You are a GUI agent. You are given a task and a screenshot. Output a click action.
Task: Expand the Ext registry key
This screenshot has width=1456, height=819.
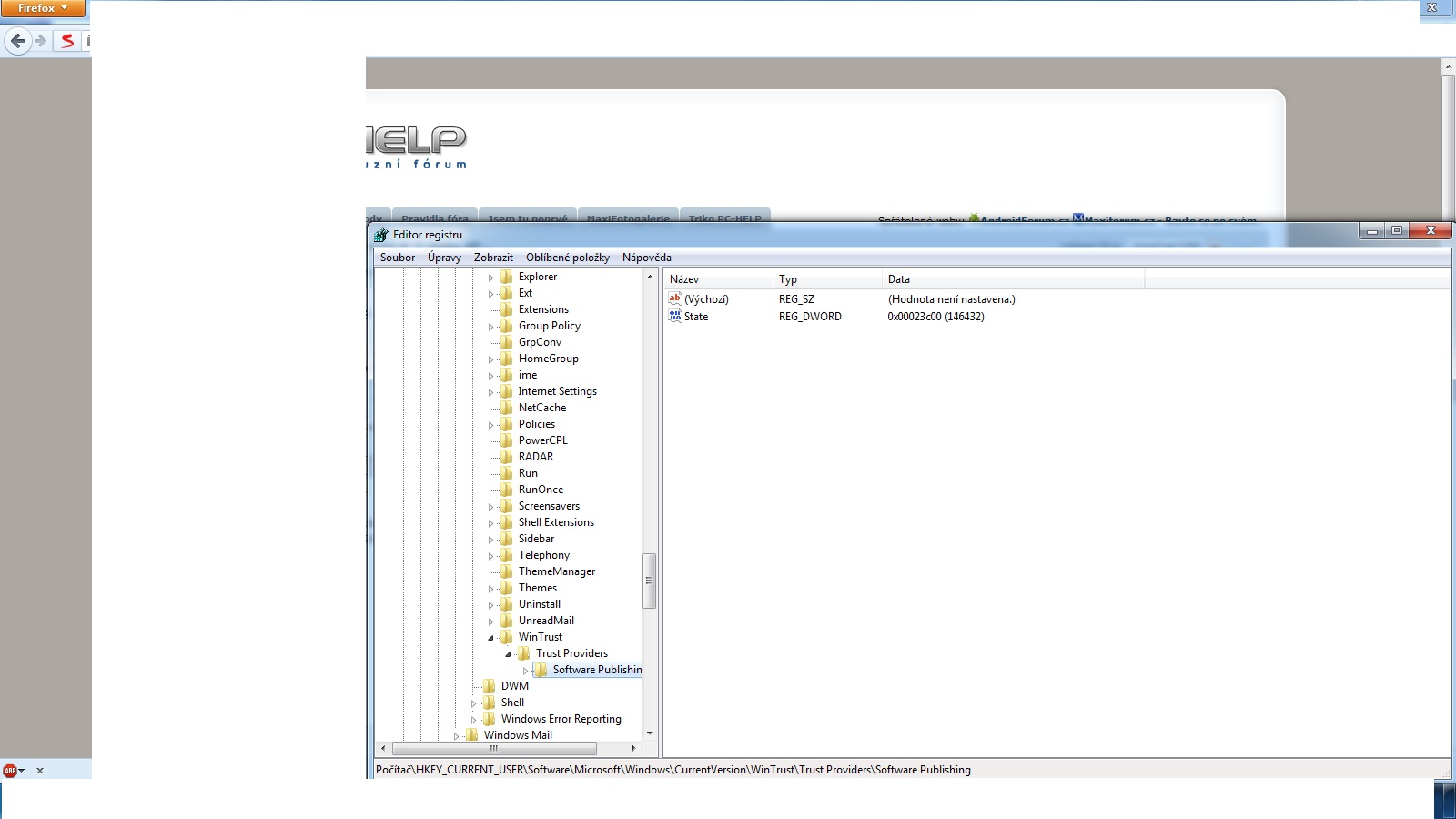point(490,294)
